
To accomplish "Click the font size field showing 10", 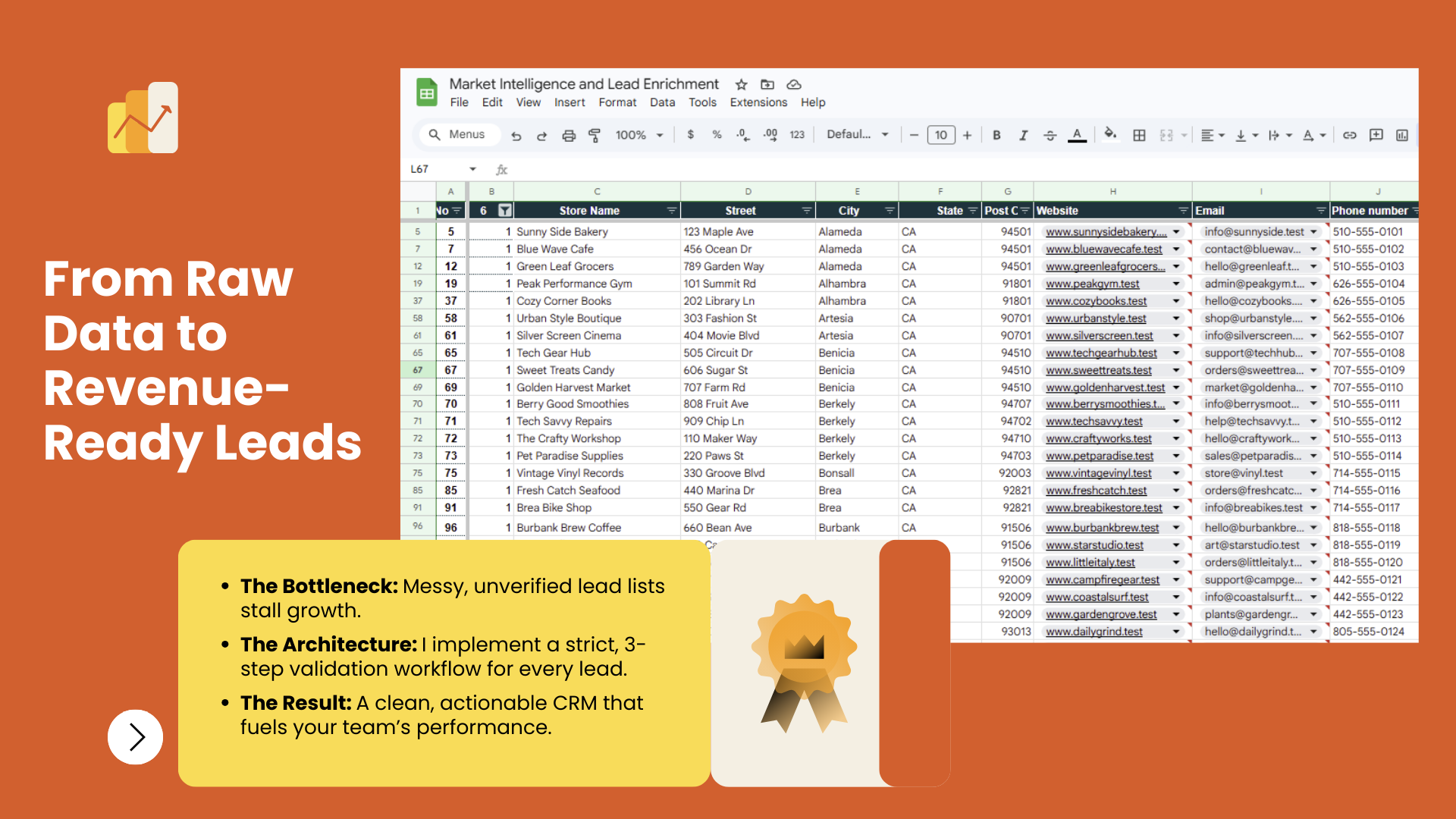I will [941, 135].
